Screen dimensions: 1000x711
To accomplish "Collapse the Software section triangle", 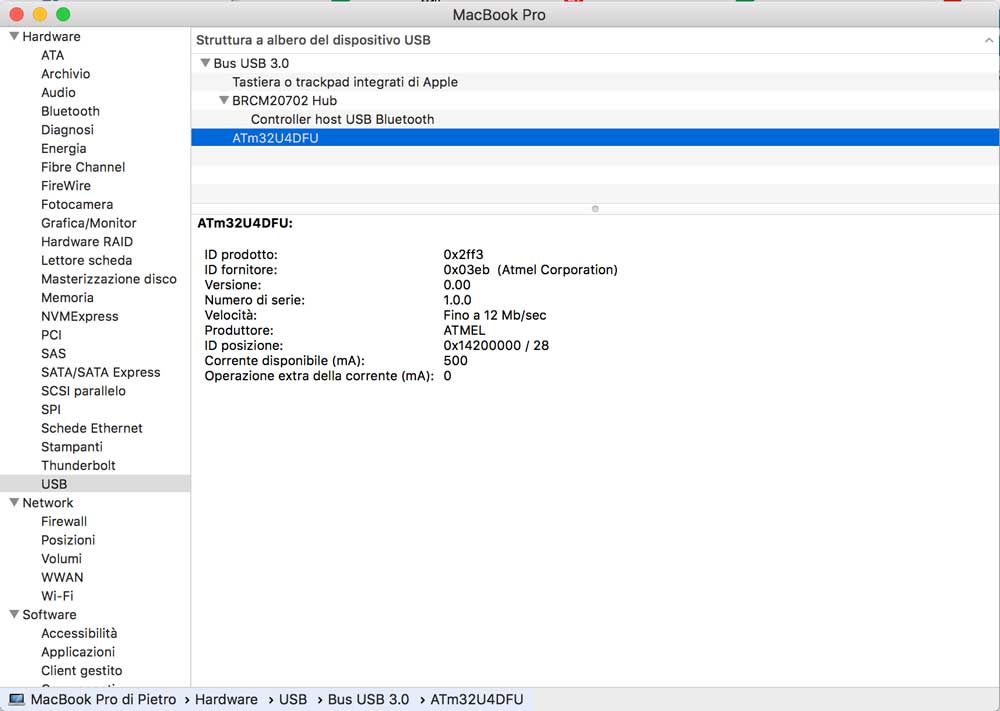I will coord(14,614).
